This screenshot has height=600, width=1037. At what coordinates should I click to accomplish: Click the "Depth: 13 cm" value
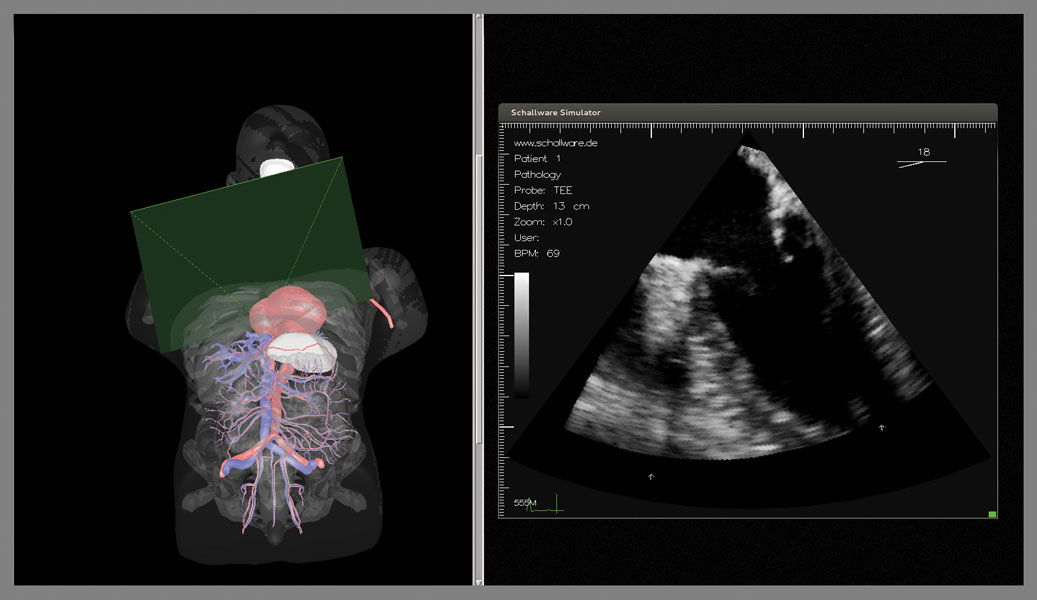(x=552, y=206)
